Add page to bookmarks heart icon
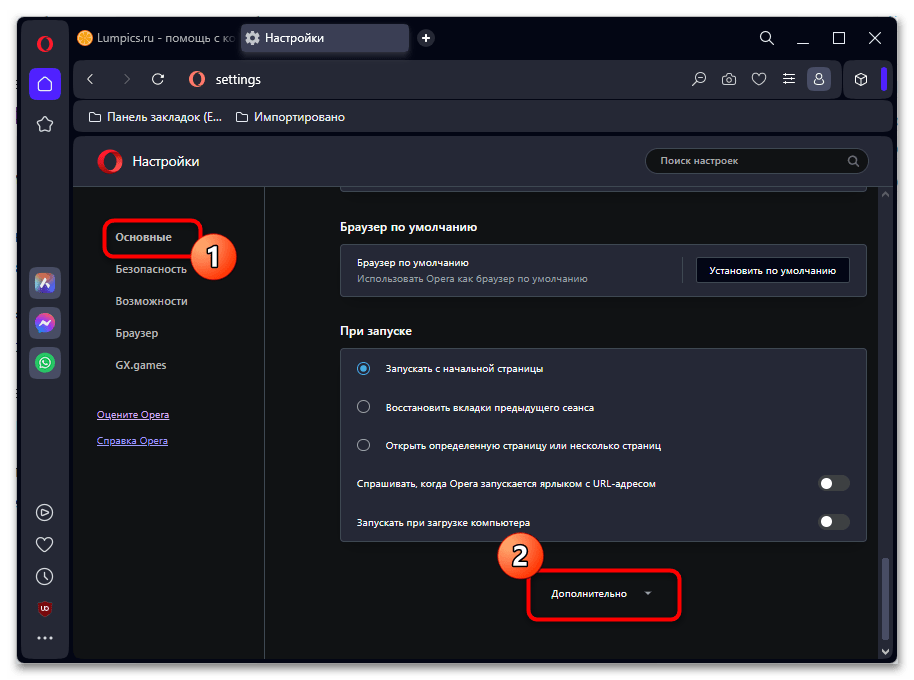The width and height of the screenshot is (914, 680). tap(758, 79)
